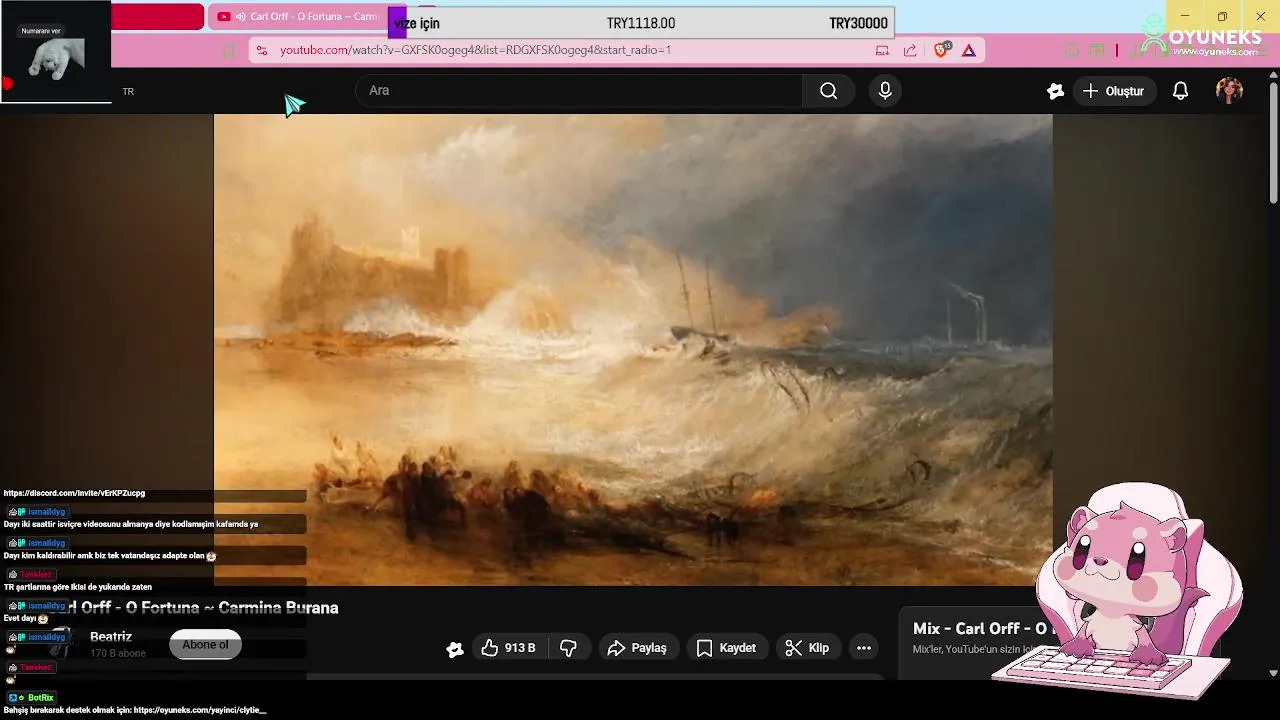Click the screen cast icon in address bar
Screen dimensions: 1280x720
882,50
